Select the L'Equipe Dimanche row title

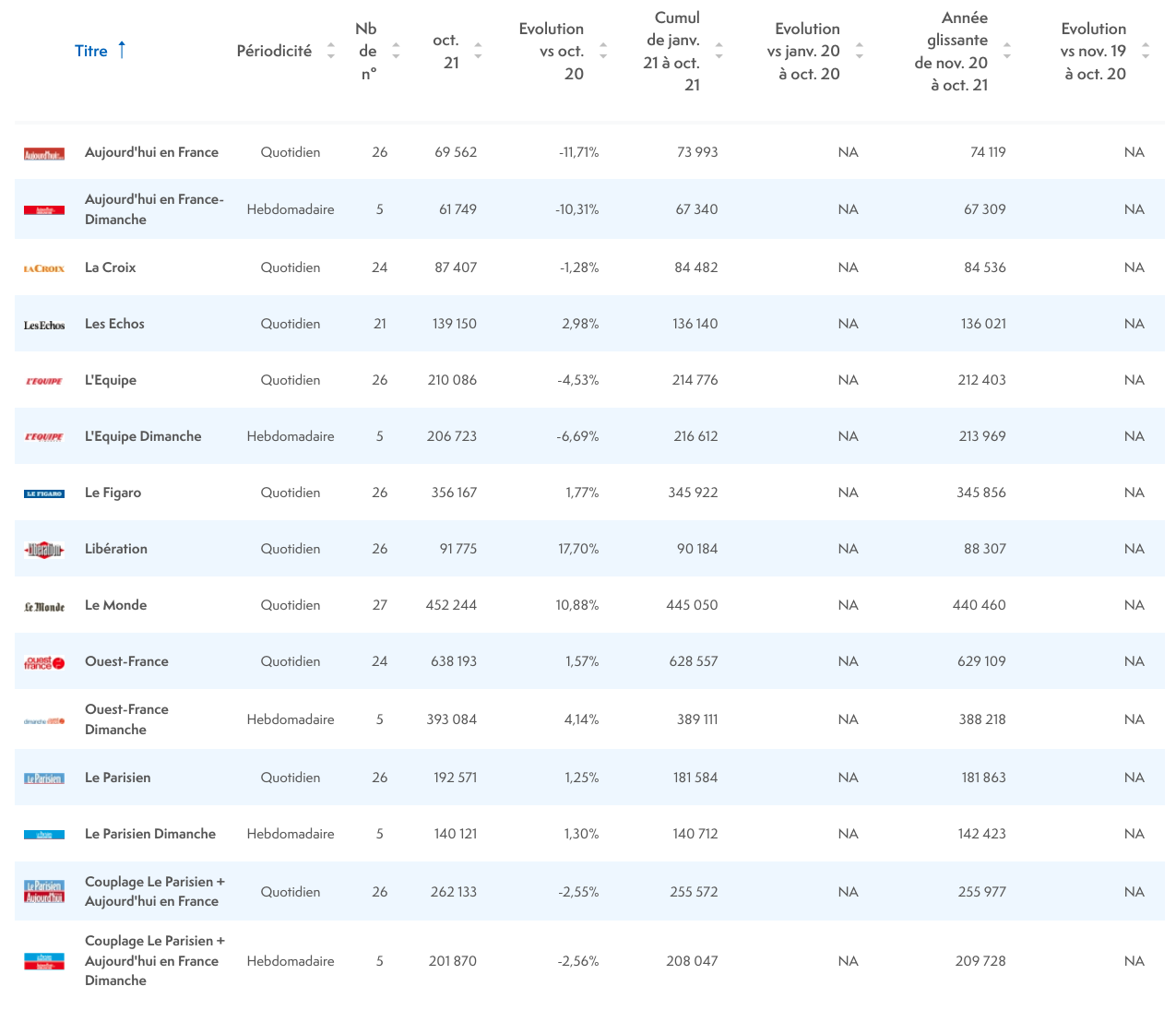(x=143, y=436)
